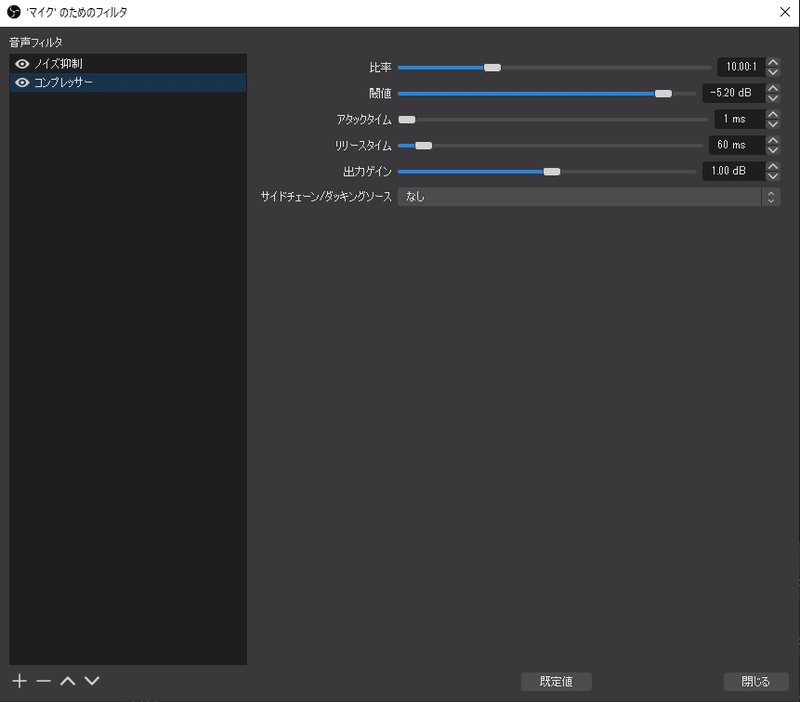Decrease 比率 with down arrow
Image resolution: width=800 pixels, height=702 pixels.
click(x=773, y=72)
